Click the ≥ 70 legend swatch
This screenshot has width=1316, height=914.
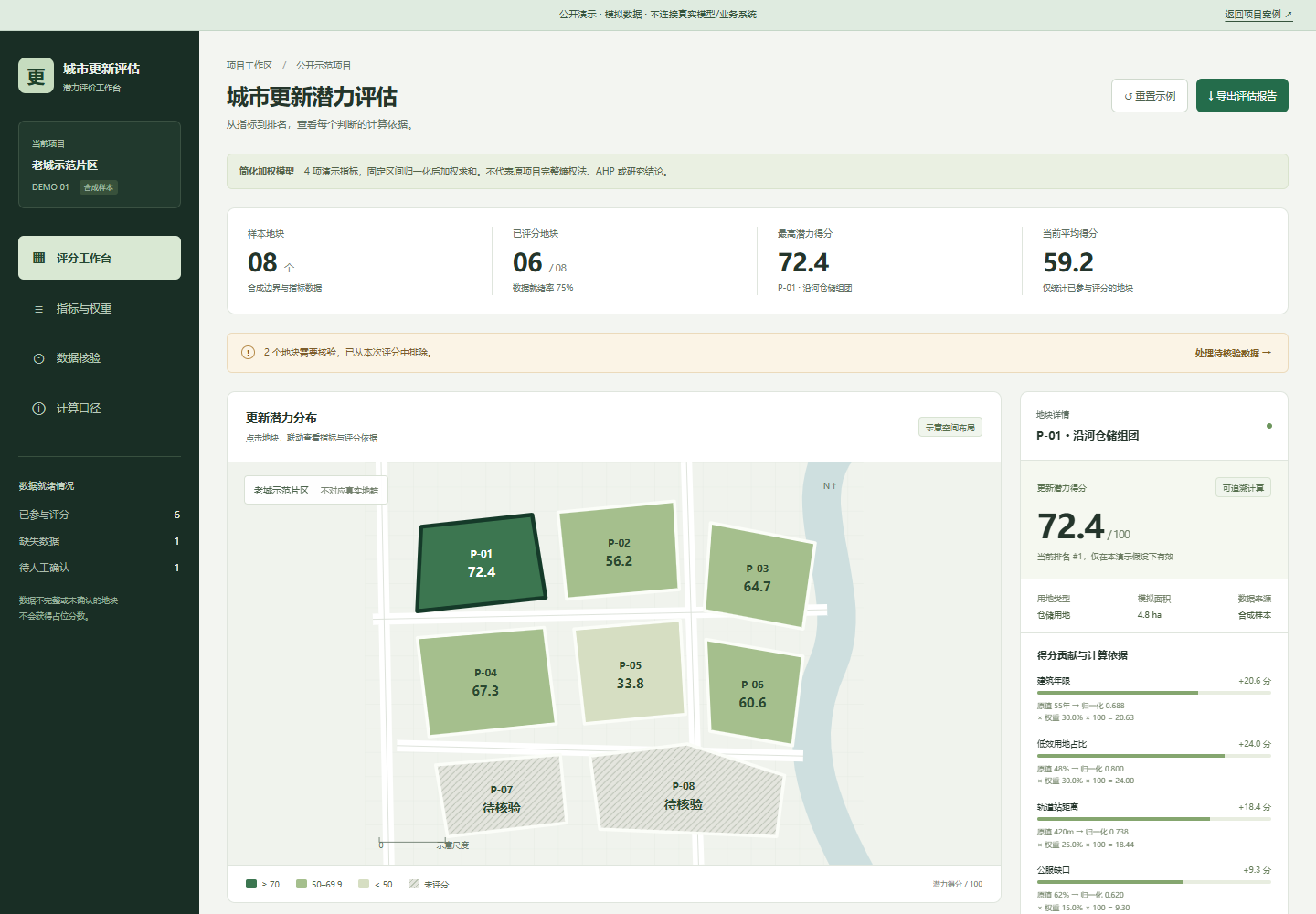(251, 884)
